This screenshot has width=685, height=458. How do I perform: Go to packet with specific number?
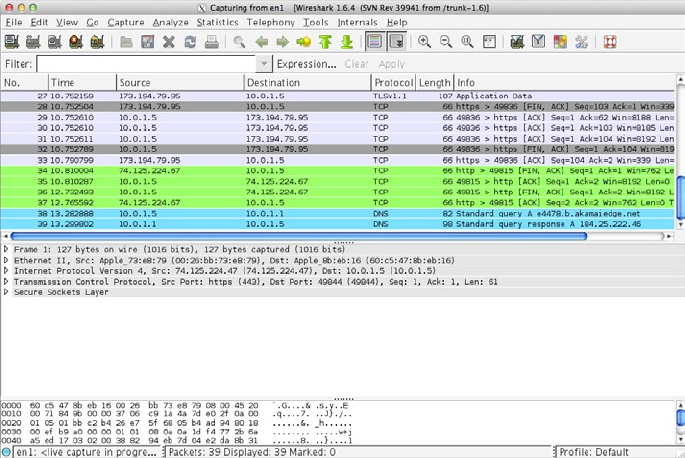click(x=304, y=42)
